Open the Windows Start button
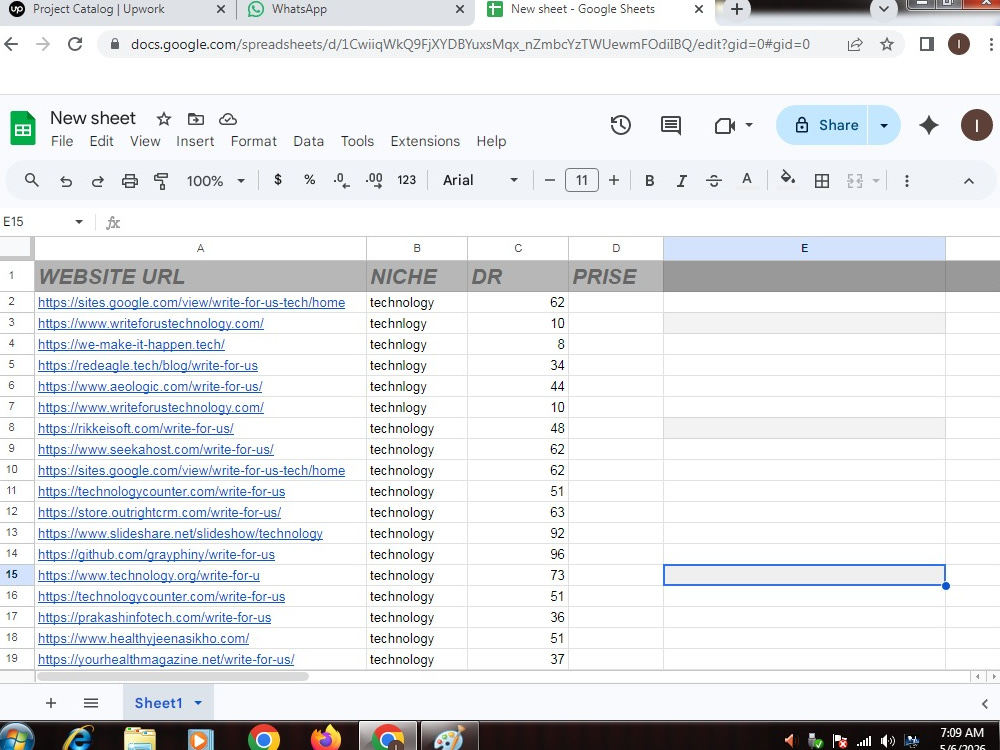 [x=16, y=739]
